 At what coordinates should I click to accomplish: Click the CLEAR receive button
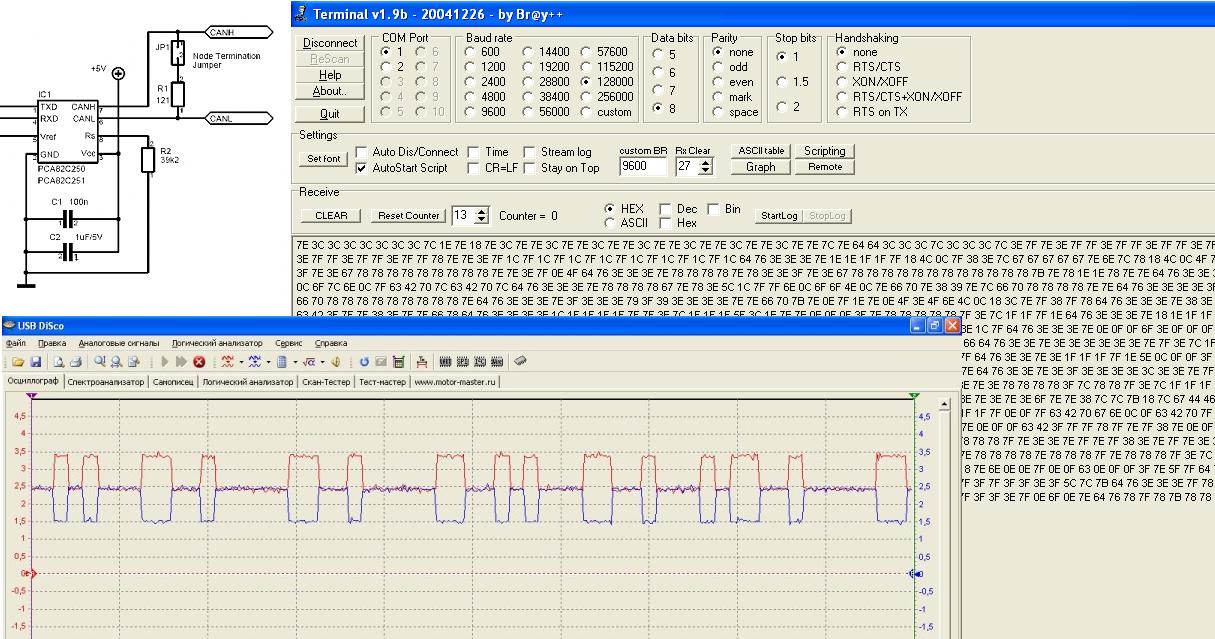pos(331,215)
